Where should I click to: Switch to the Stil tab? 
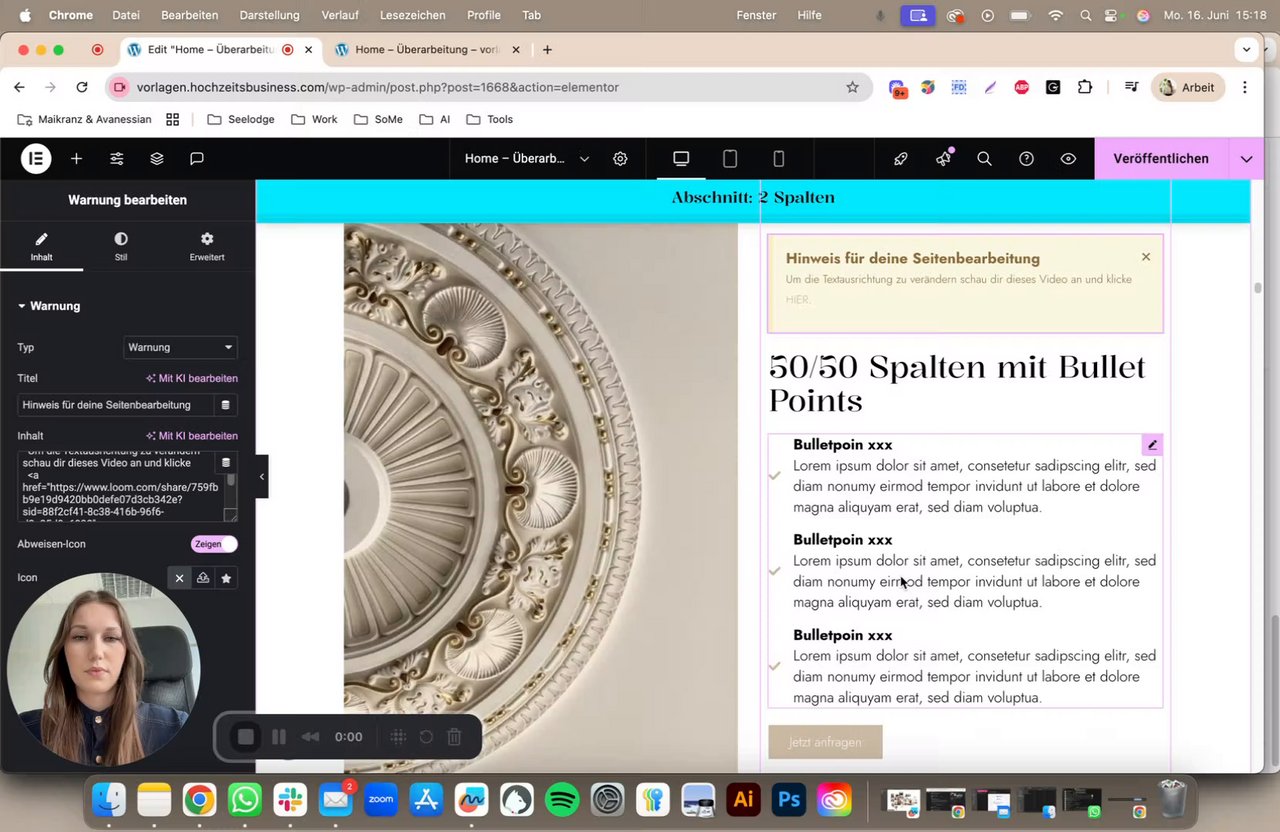point(121,246)
